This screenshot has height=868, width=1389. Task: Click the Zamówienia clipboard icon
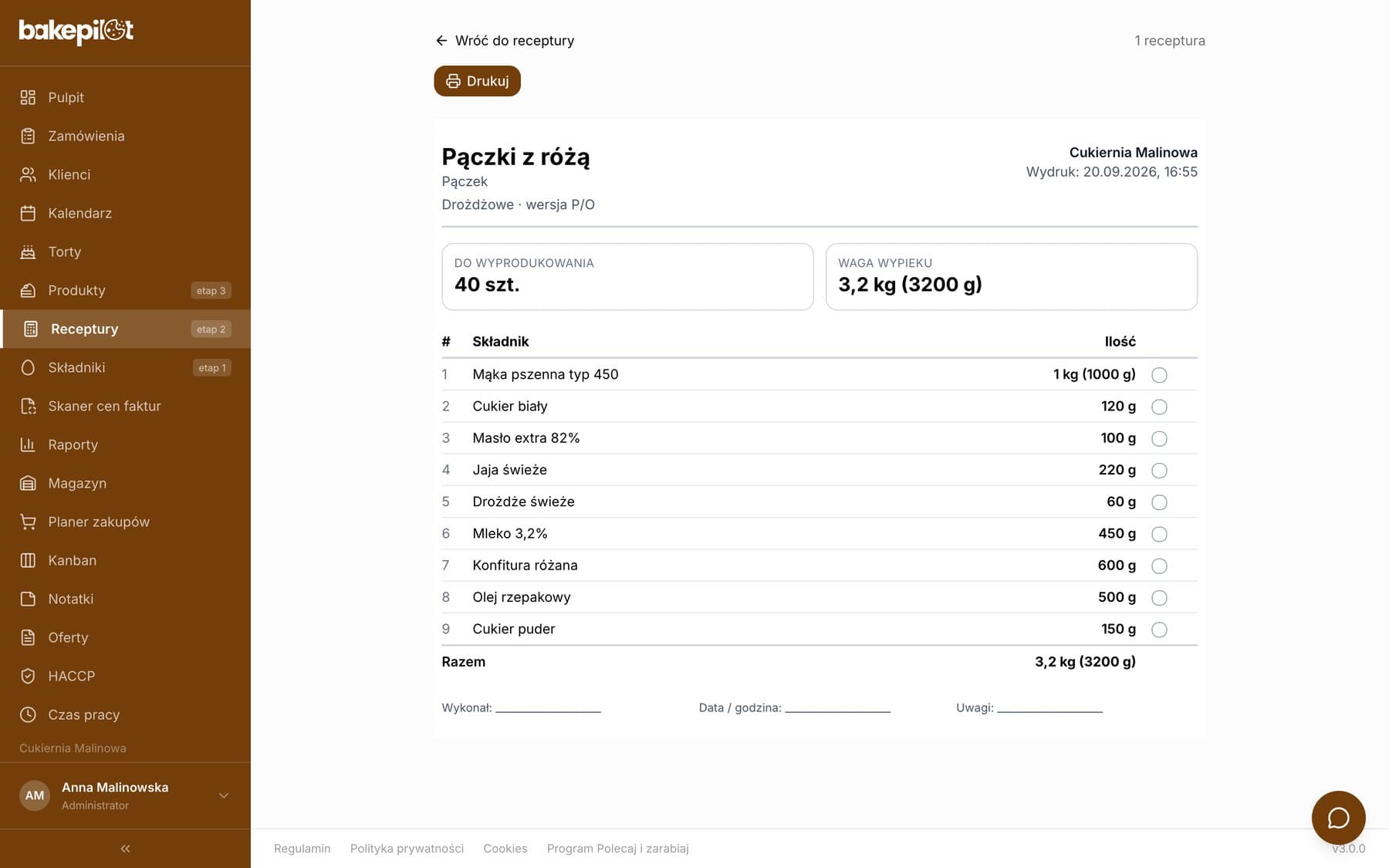28,136
